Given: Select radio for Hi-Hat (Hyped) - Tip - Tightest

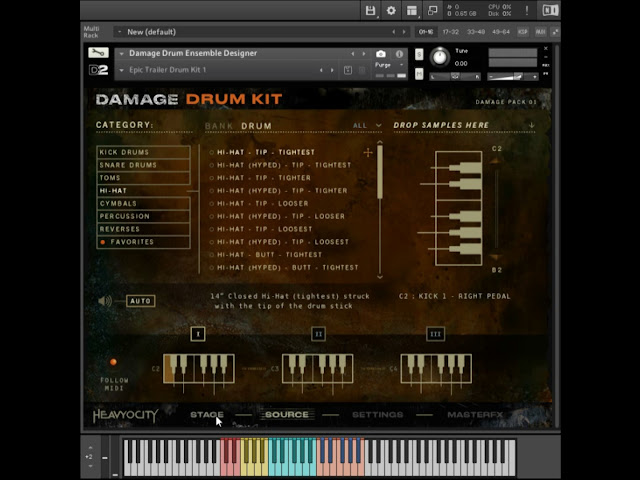Looking at the screenshot, I should click(211, 165).
